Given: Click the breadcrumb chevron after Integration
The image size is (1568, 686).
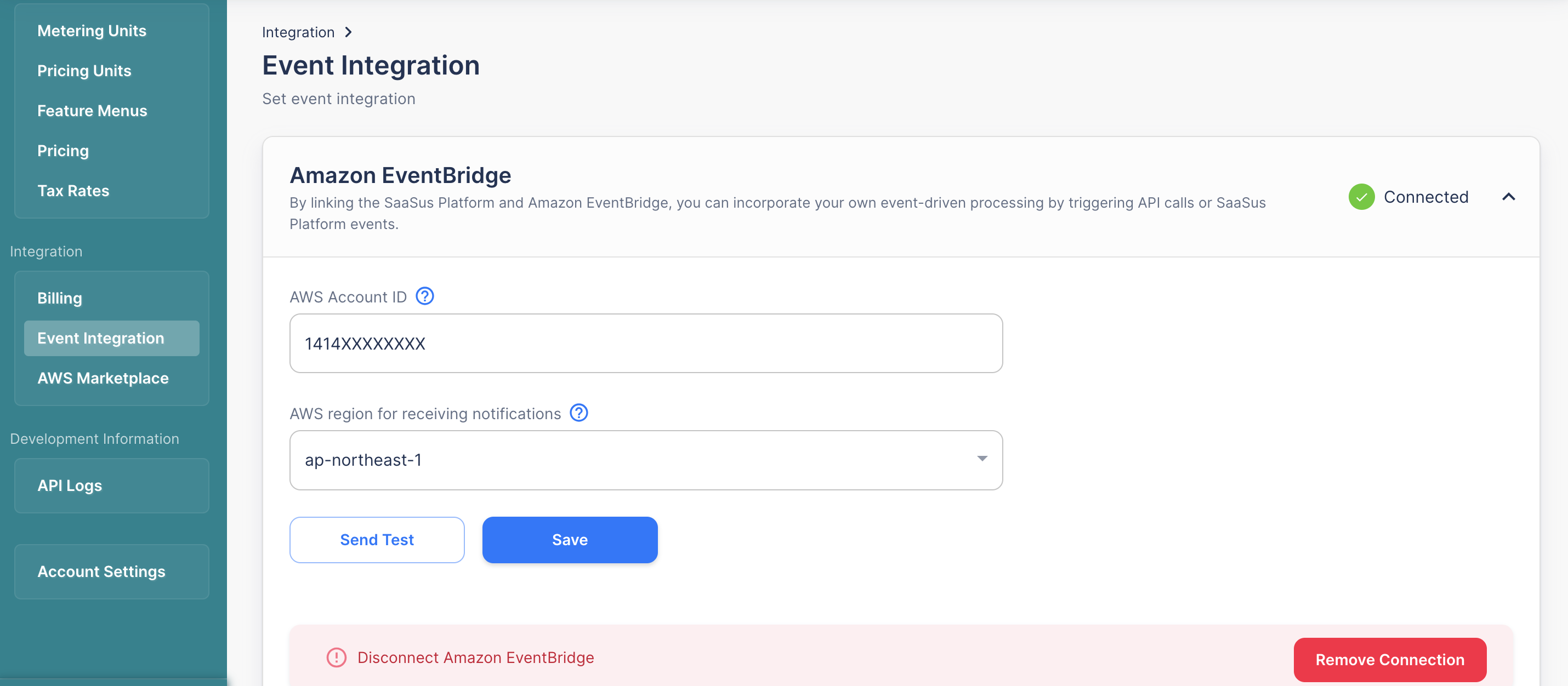Looking at the screenshot, I should pyautogui.click(x=348, y=32).
